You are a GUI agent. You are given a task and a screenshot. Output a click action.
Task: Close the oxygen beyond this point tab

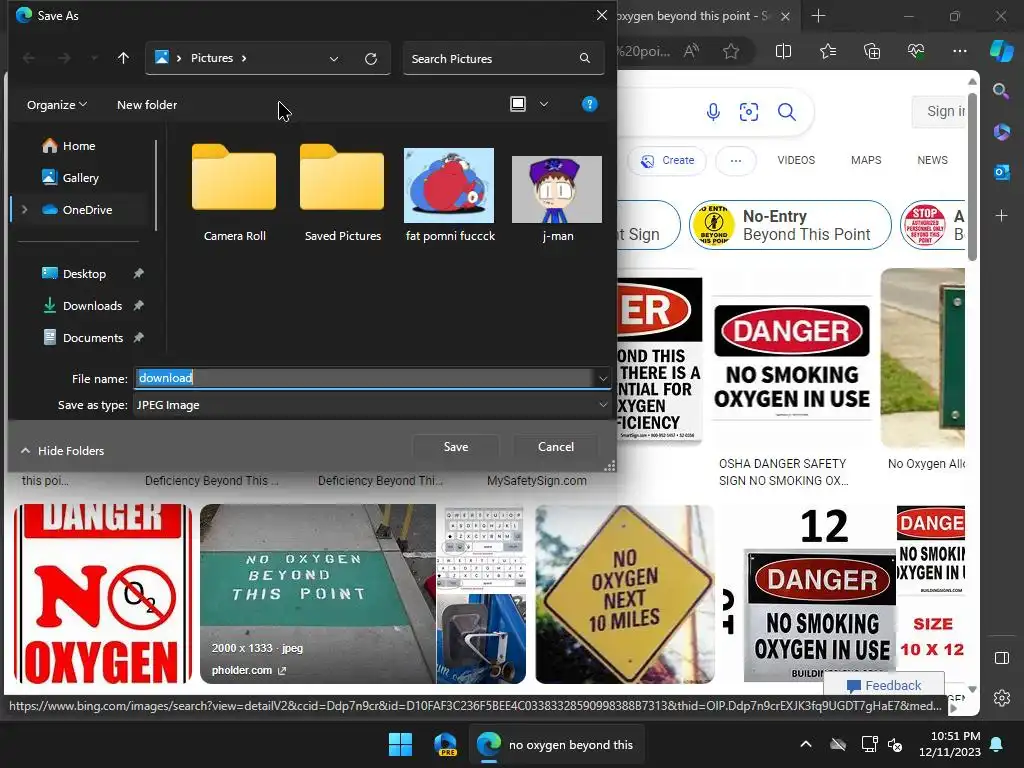(x=786, y=16)
